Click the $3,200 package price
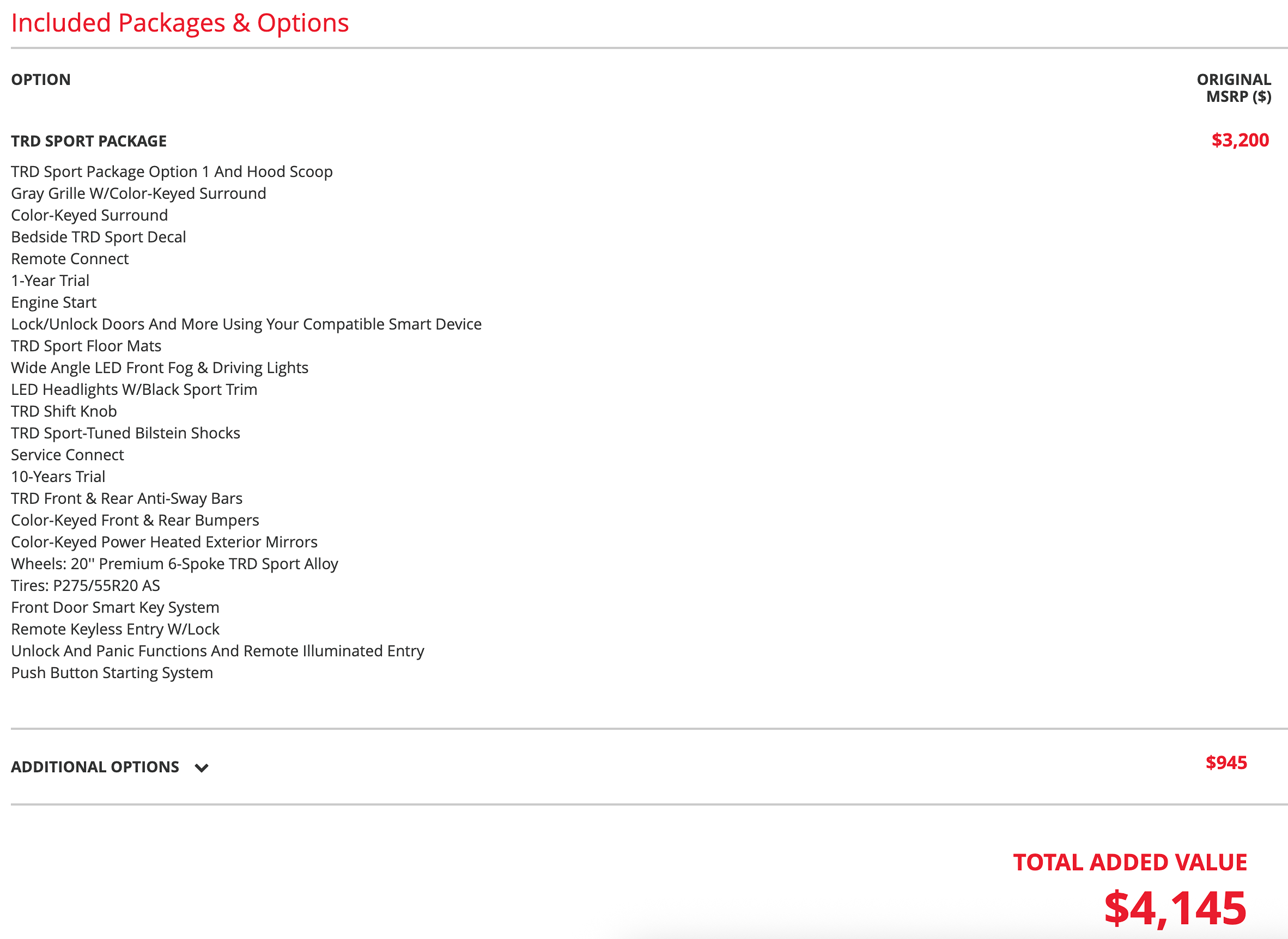 click(x=1240, y=141)
